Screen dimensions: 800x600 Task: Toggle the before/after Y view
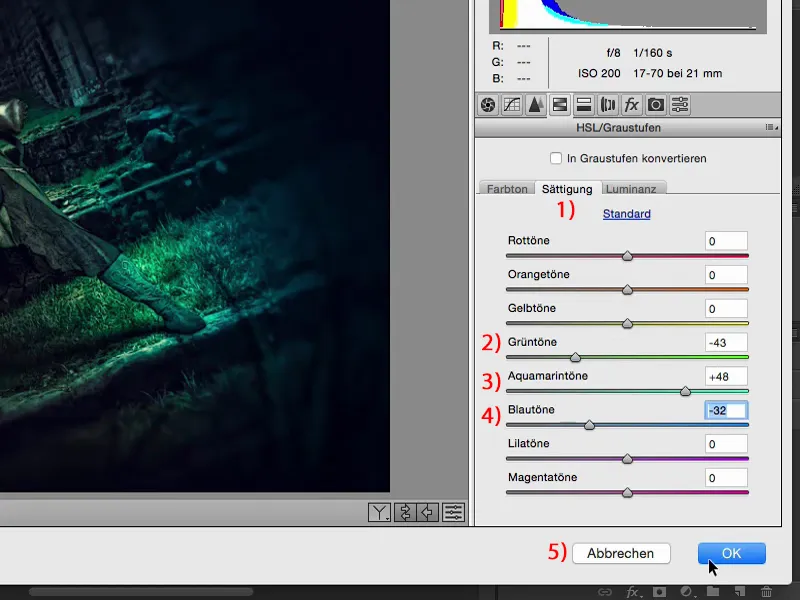click(378, 511)
